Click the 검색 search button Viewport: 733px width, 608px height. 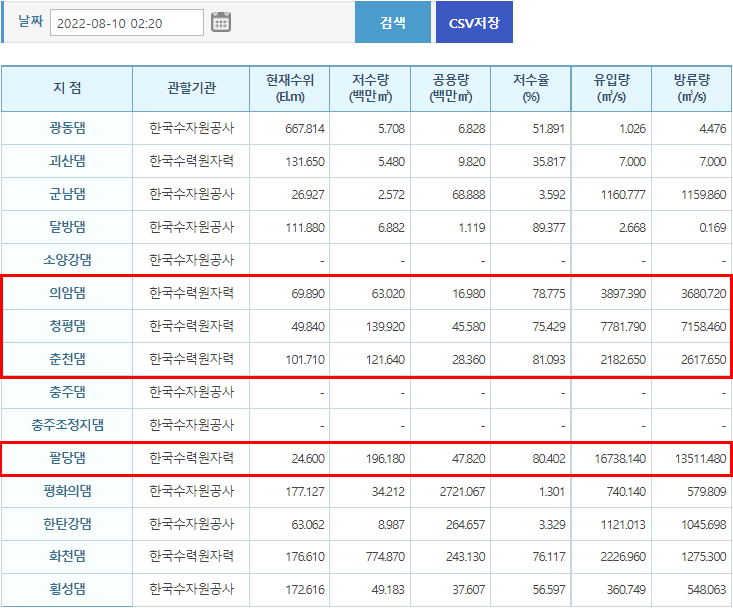[x=392, y=22]
